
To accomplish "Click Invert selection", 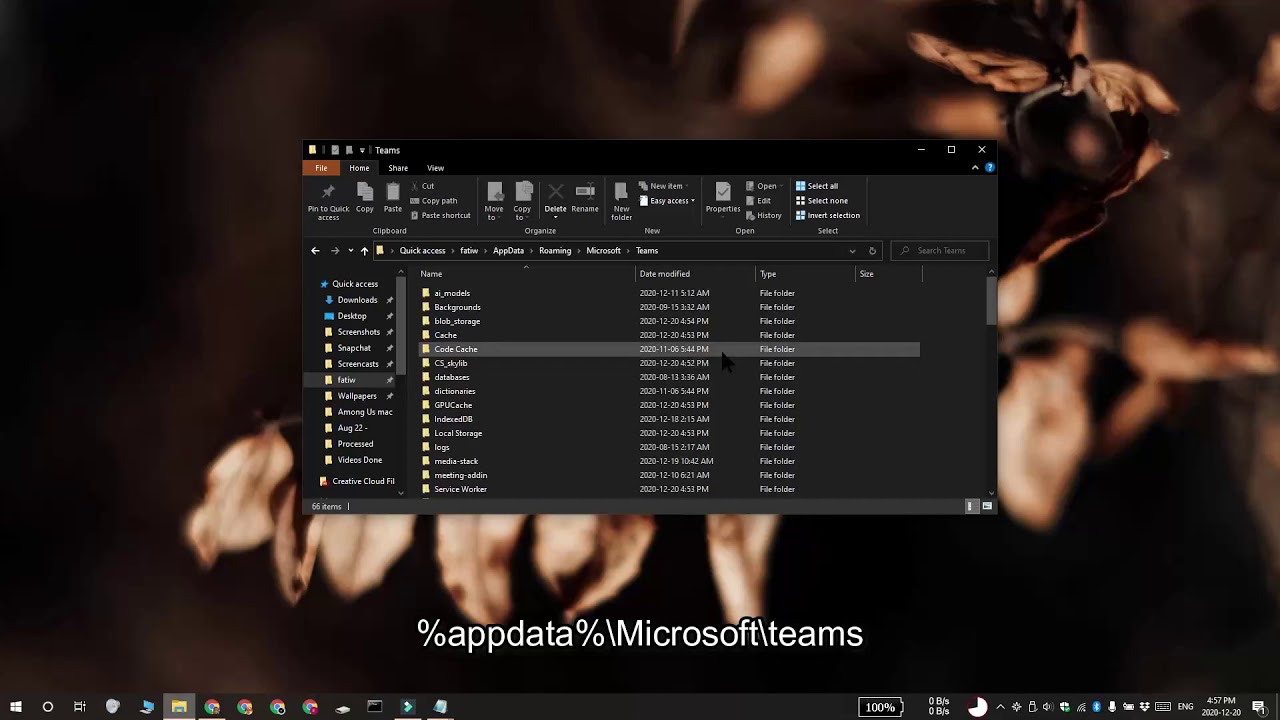I will 827,215.
